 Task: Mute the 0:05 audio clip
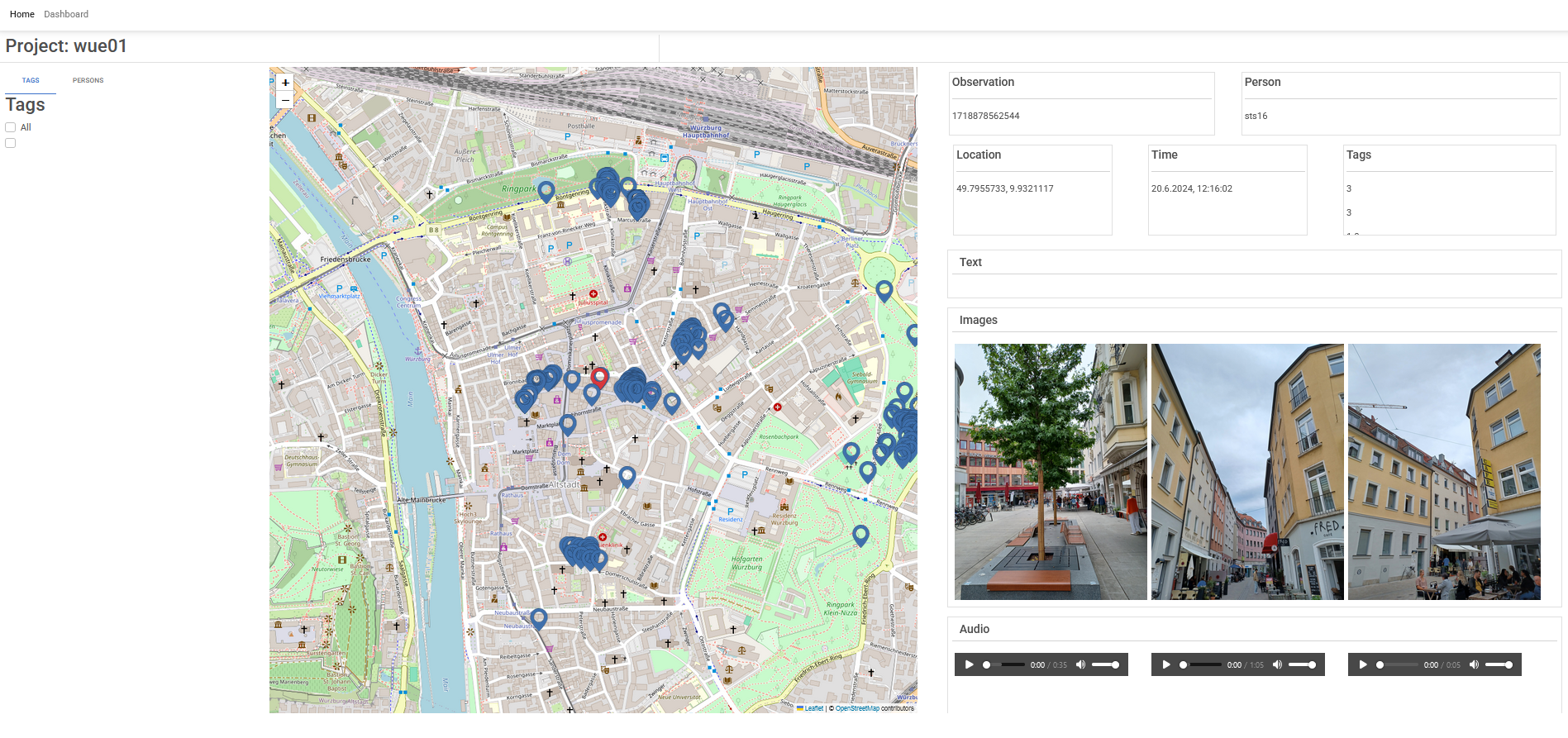pos(1474,664)
